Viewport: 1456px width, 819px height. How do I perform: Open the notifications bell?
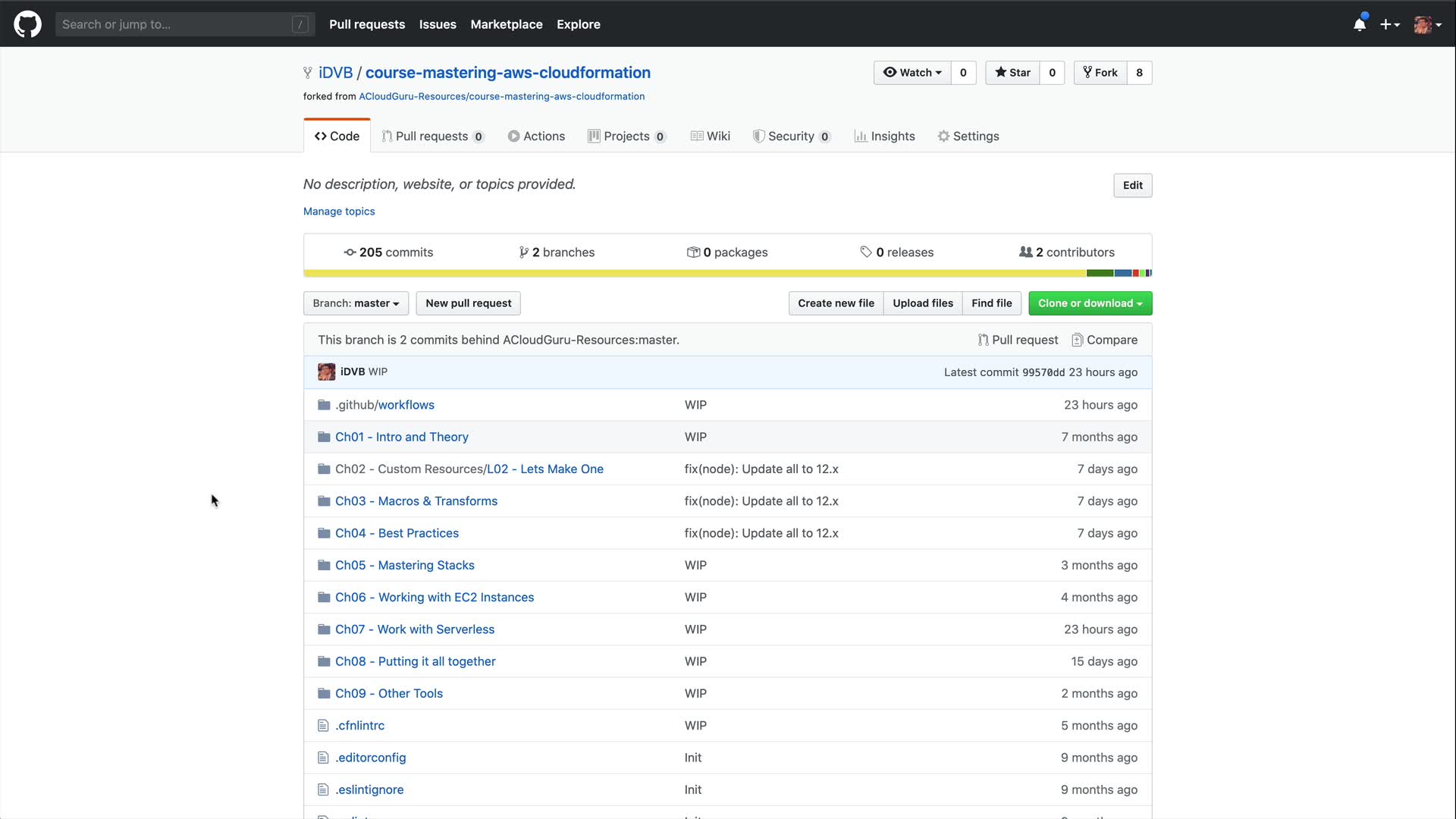1360,24
